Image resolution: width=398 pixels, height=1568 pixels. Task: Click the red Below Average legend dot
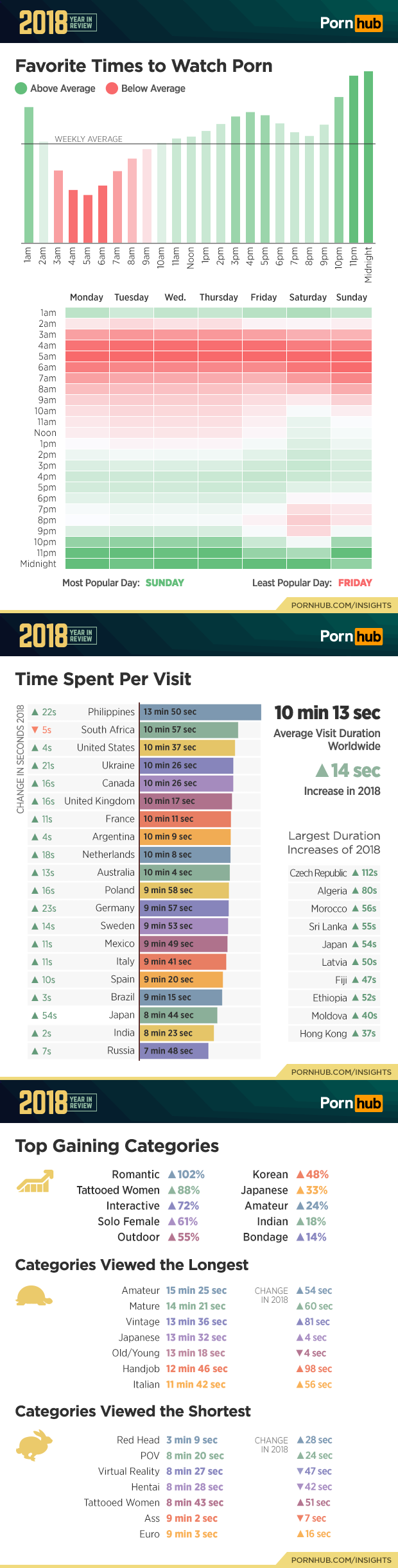[112, 89]
